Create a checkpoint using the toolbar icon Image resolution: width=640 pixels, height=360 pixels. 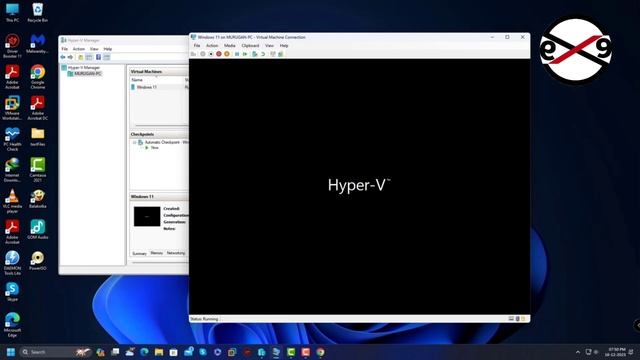pyautogui.click(x=255, y=54)
